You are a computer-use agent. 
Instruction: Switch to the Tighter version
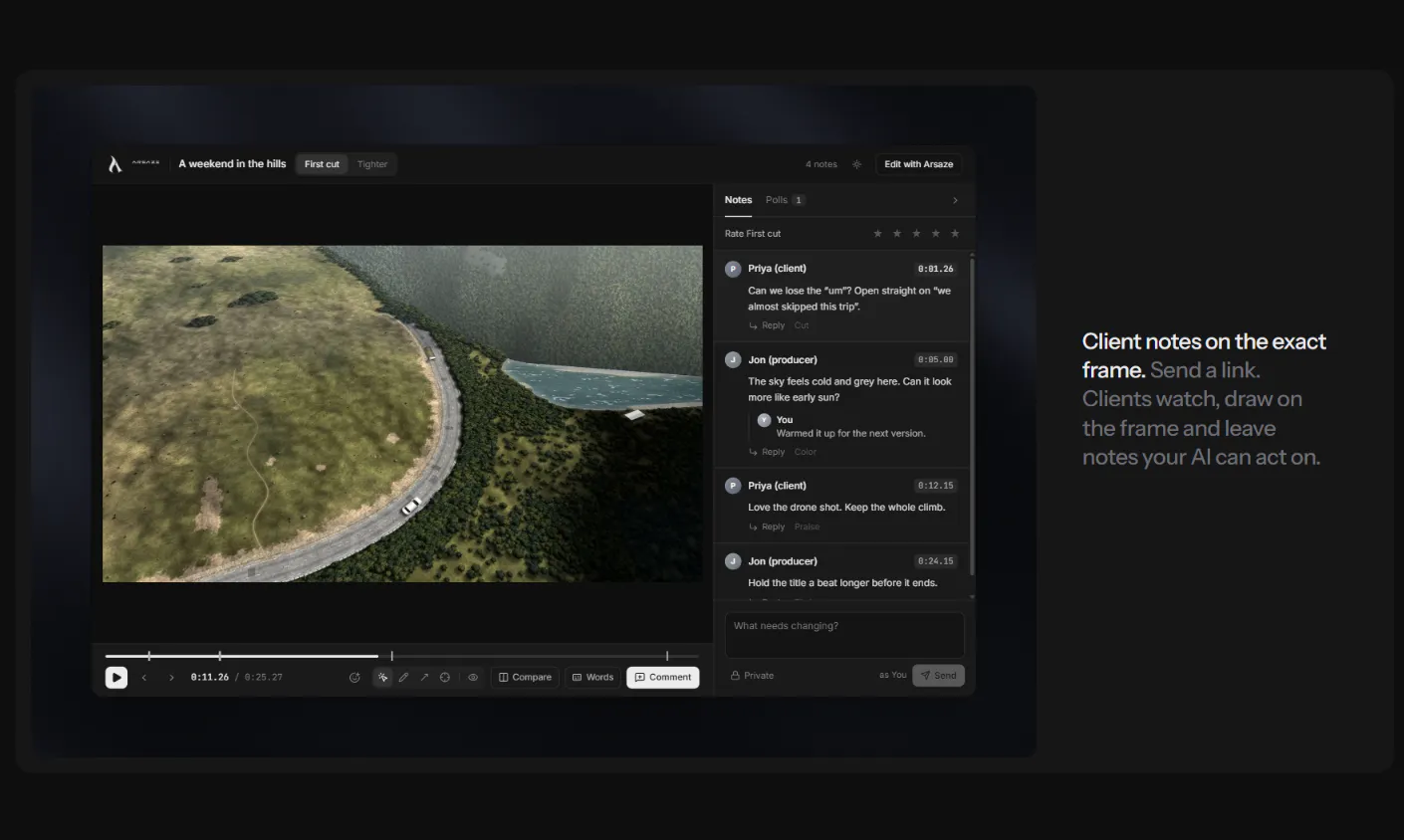click(372, 164)
